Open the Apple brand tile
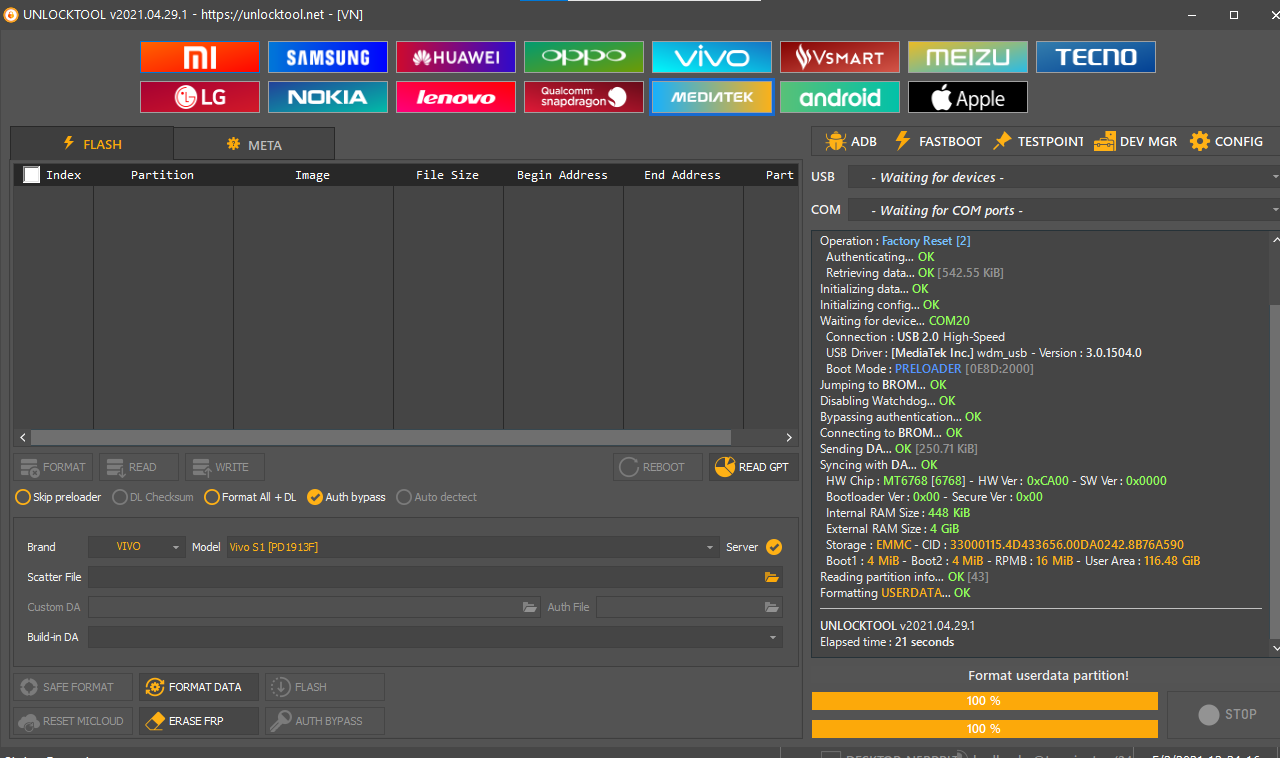Viewport: 1280px width, 758px height. (x=968, y=97)
